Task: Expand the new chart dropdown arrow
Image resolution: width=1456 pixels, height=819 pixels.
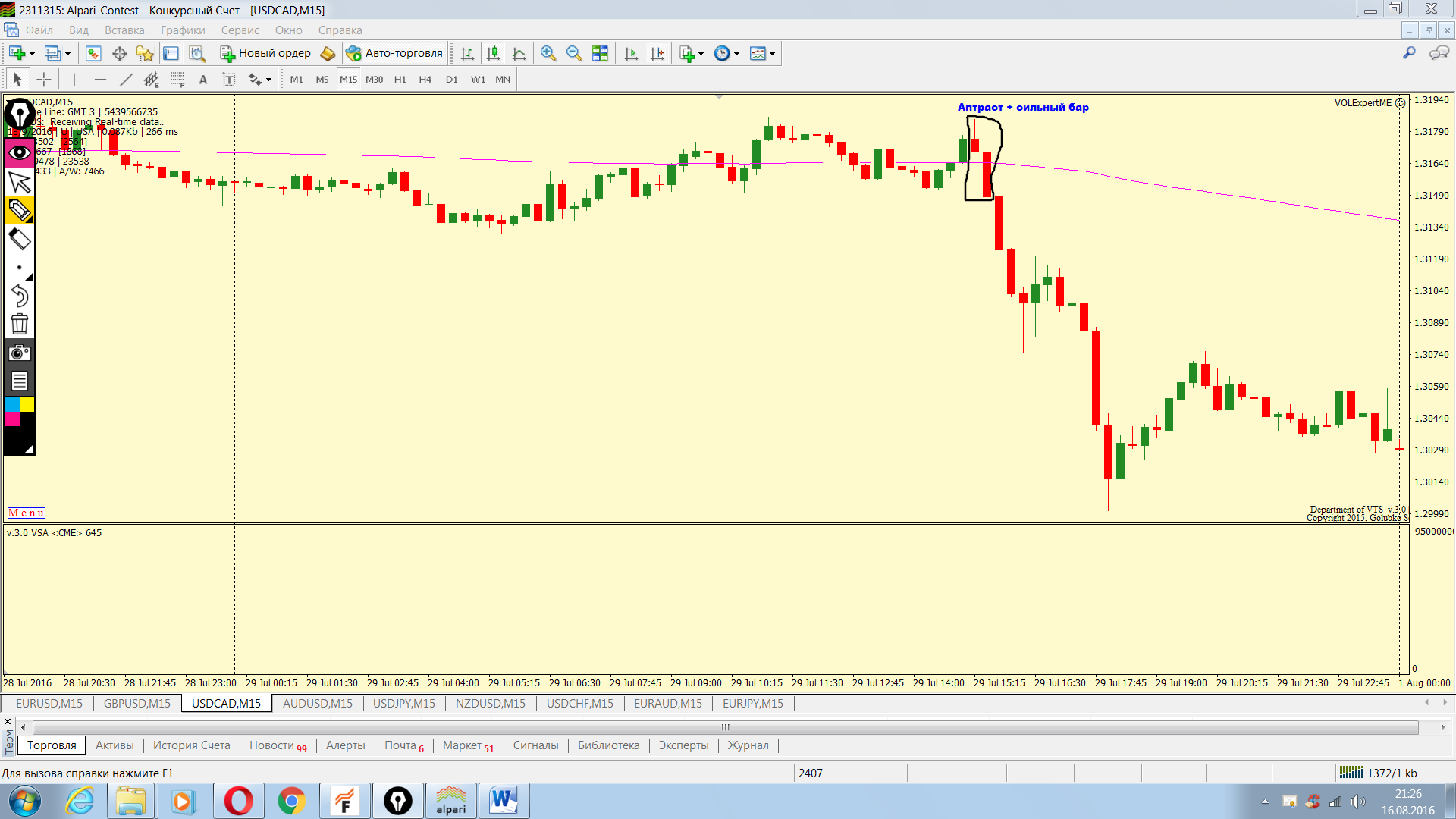Action: (32, 54)
